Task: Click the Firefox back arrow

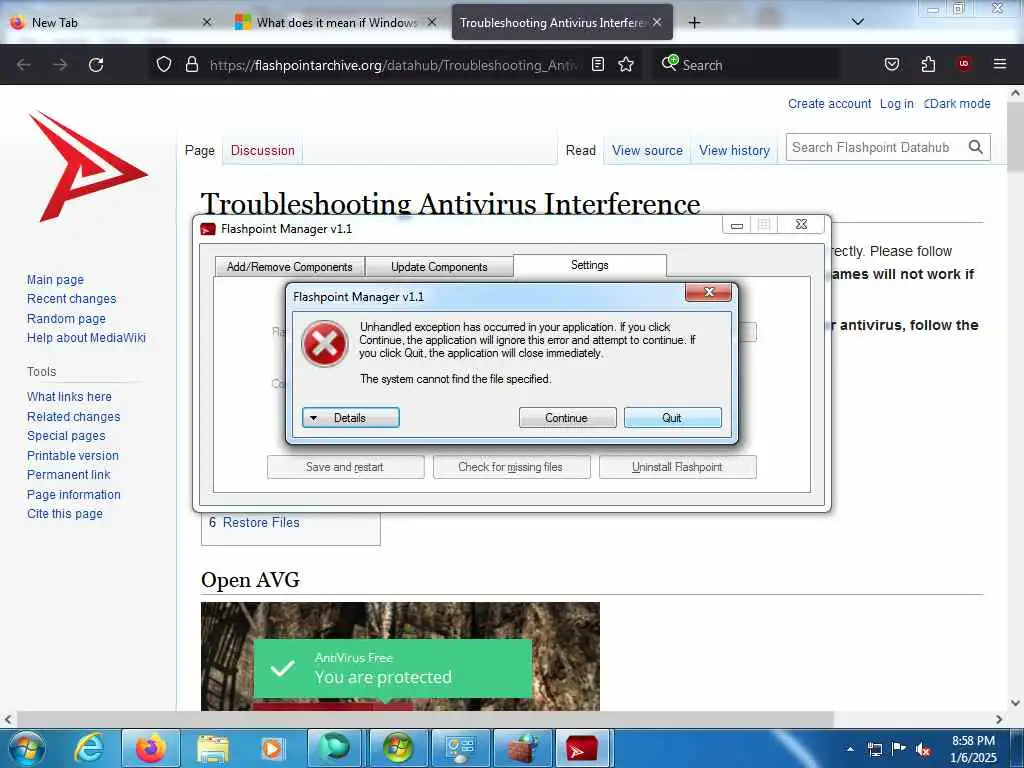Action: [24, 65]
